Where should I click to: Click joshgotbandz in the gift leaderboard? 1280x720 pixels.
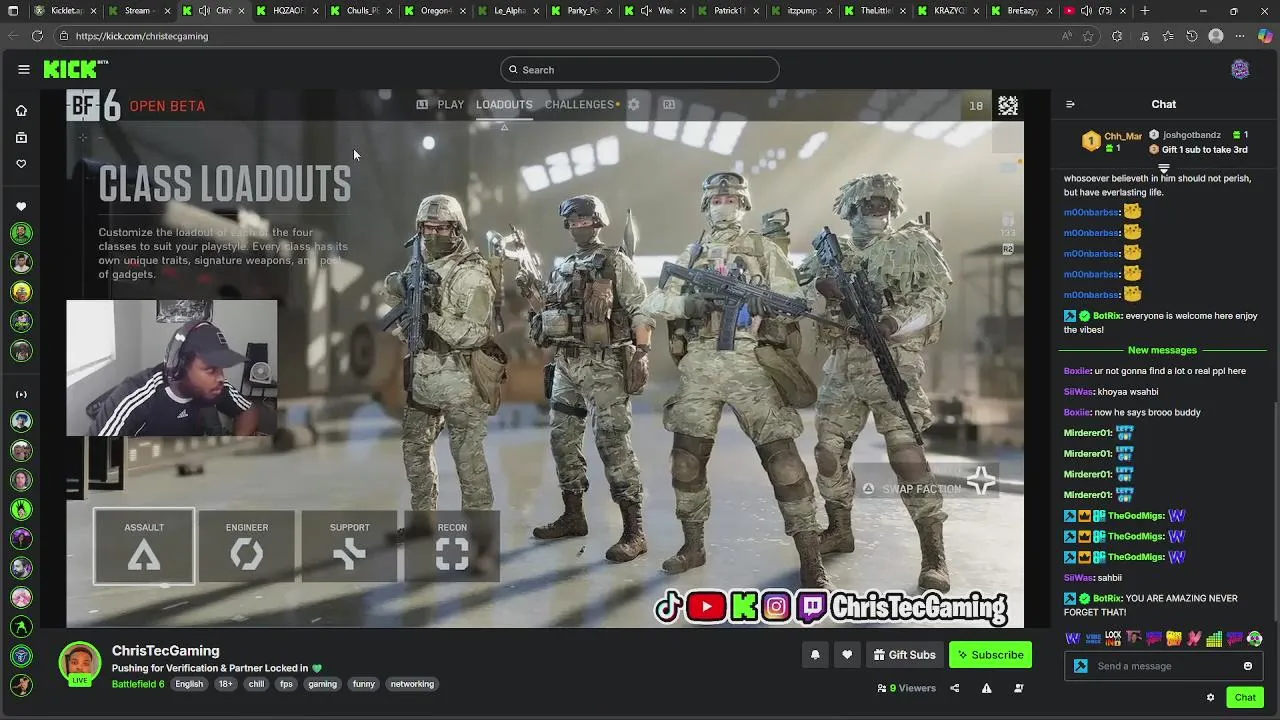click(x=1191, y=135)
